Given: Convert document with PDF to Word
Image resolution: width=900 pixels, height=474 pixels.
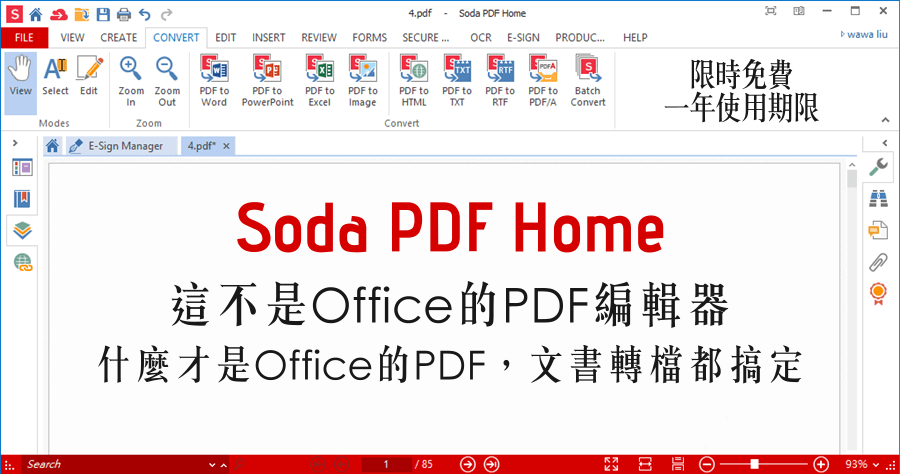Looking at the screenshot, I should [214, 81].
